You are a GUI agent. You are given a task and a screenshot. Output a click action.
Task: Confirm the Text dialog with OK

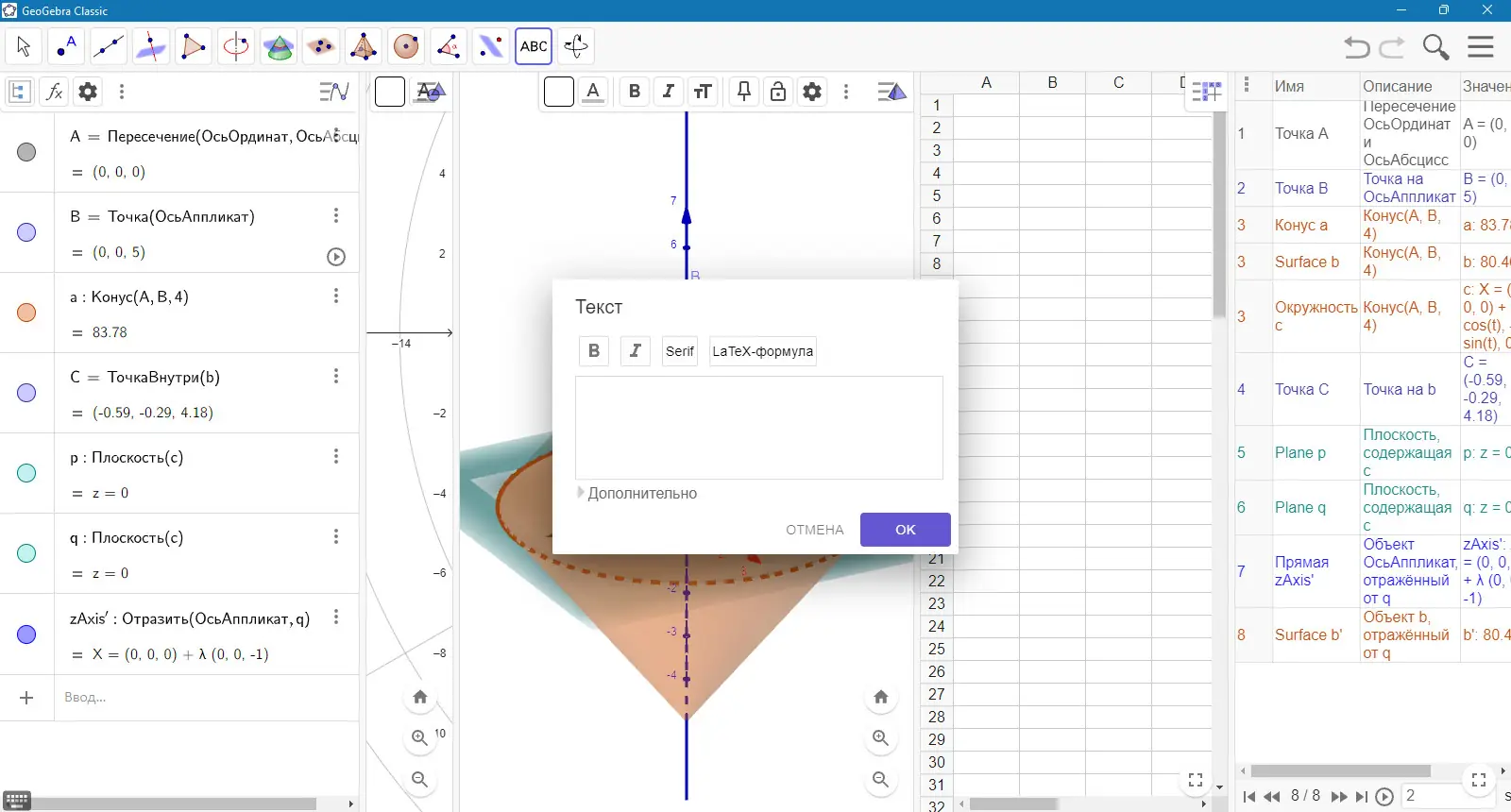tap(906, 530)
